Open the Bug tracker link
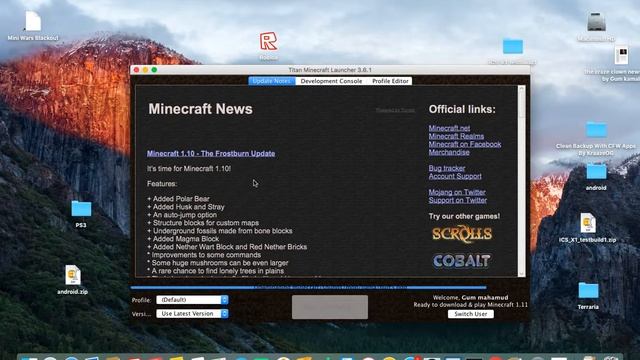The image size is (640, 360). (x=447, y=168)
